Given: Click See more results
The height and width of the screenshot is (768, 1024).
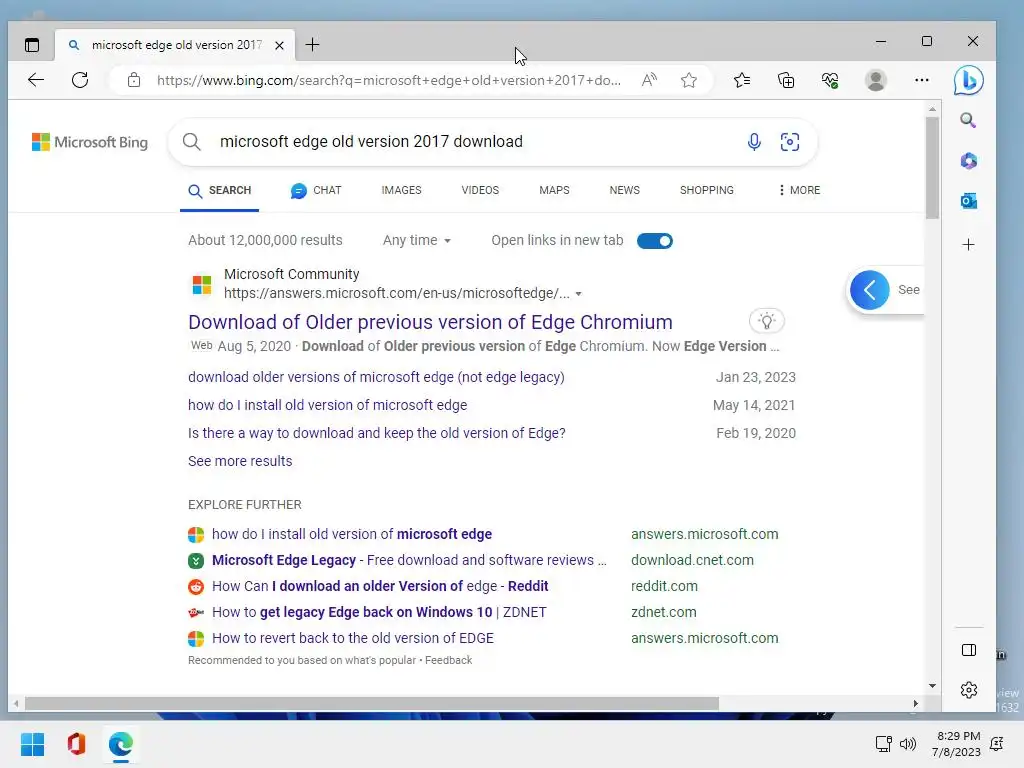Looking at the screenshot, I should point(240,461).
